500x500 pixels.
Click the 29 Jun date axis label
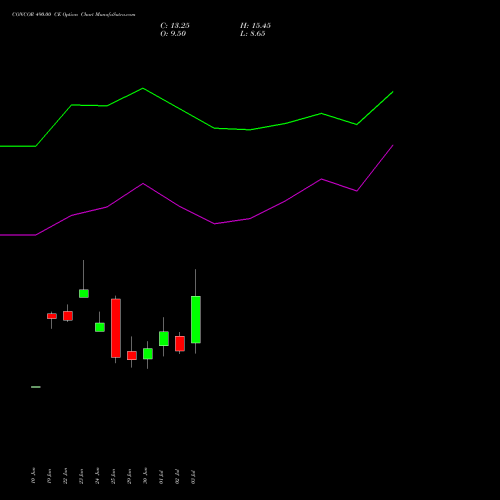point(129,476)
